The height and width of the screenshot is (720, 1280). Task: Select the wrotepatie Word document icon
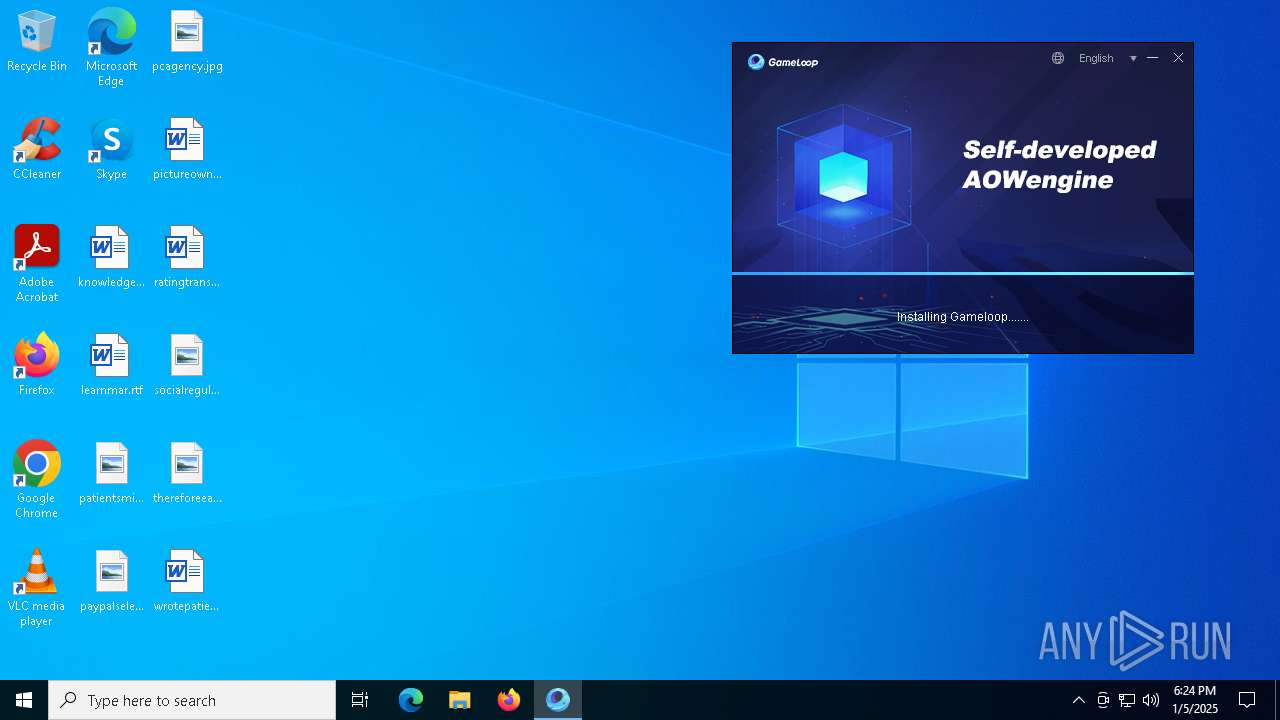(x=187, y=582)
